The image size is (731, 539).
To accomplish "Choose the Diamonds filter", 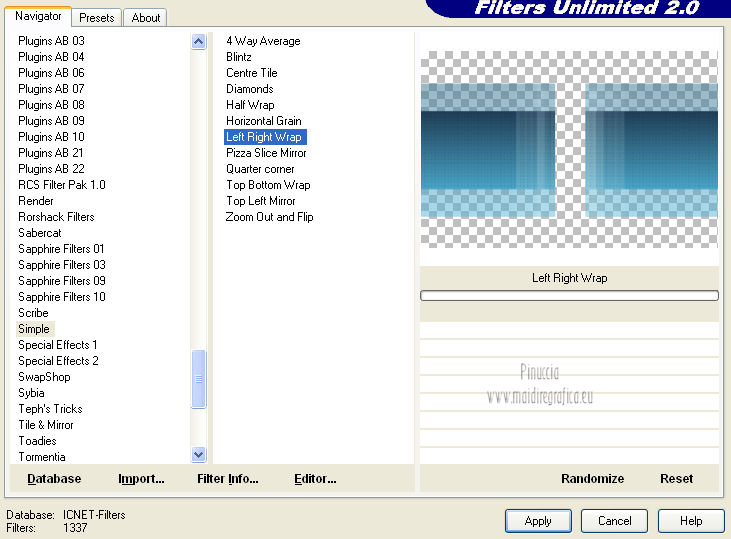I will [x=250, y=89].
